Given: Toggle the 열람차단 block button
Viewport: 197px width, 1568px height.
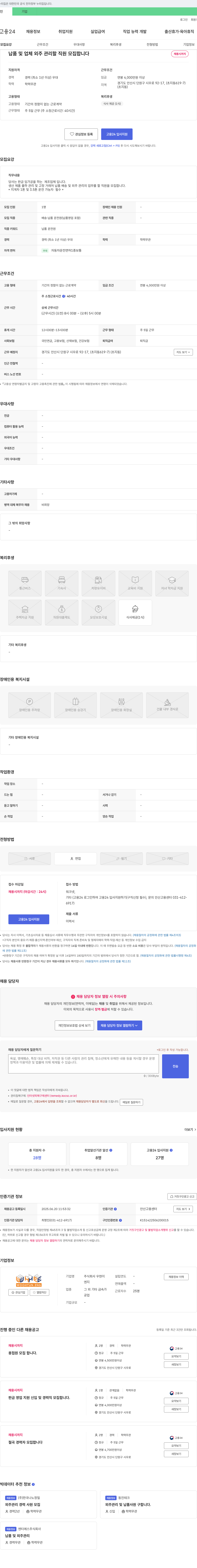Looking at the screenshot, I should (40, 1292).
